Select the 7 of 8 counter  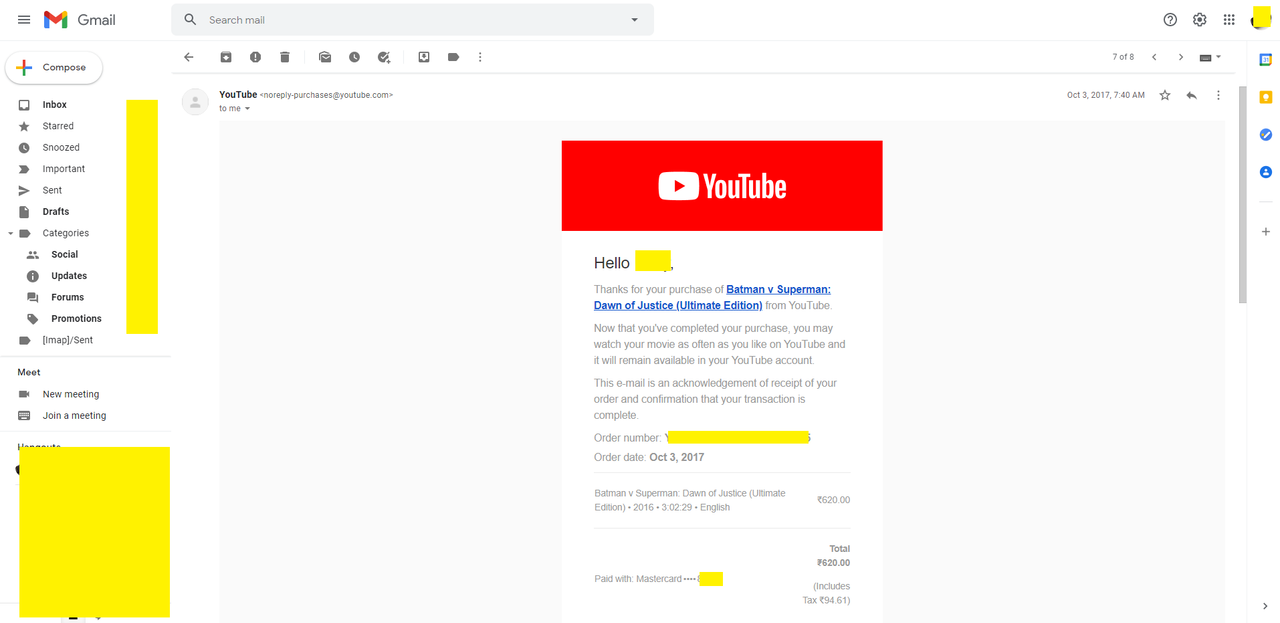(1123, 57)
